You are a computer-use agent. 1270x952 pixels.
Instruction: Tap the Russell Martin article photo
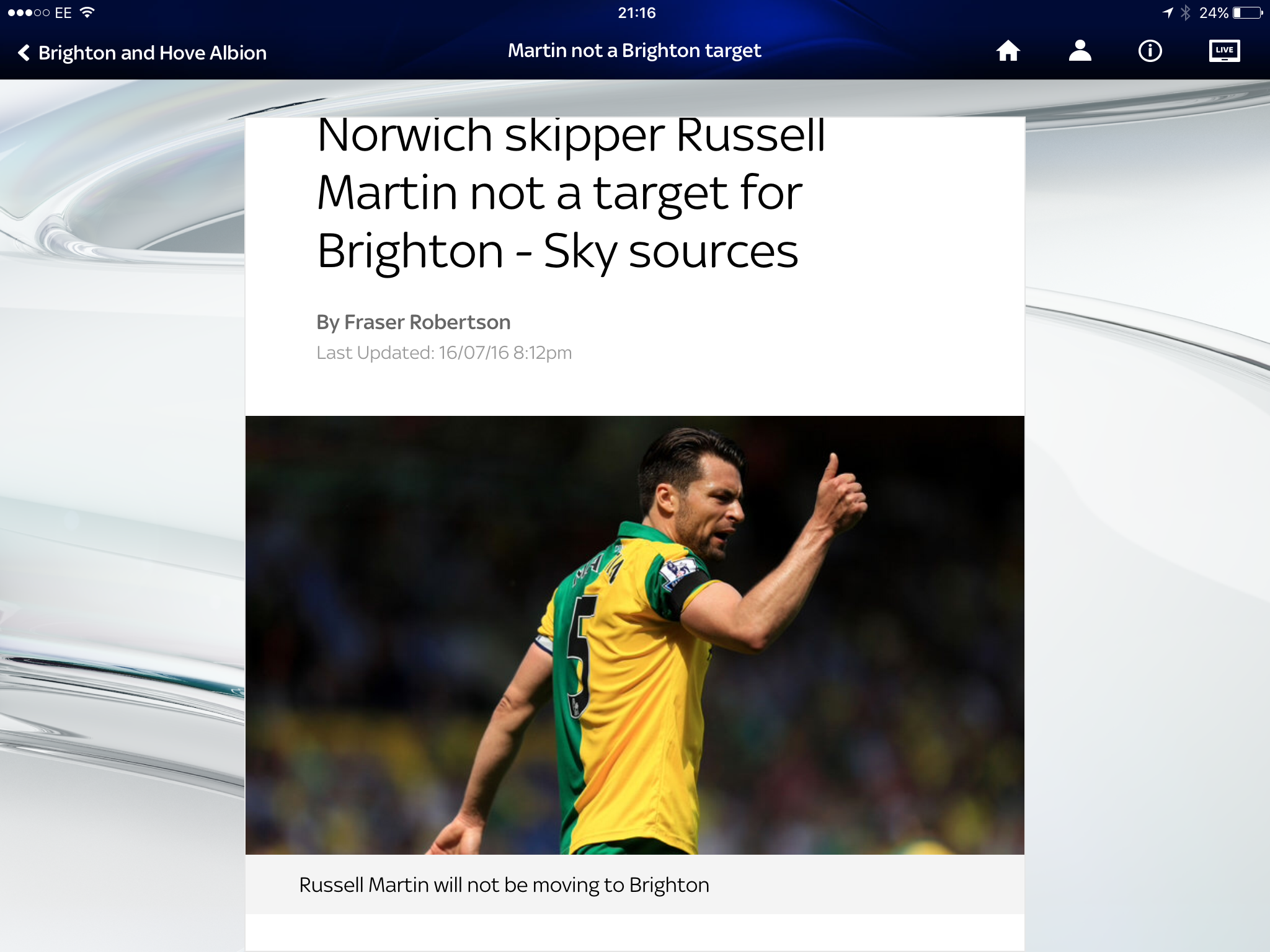click(x=635, y=635)
